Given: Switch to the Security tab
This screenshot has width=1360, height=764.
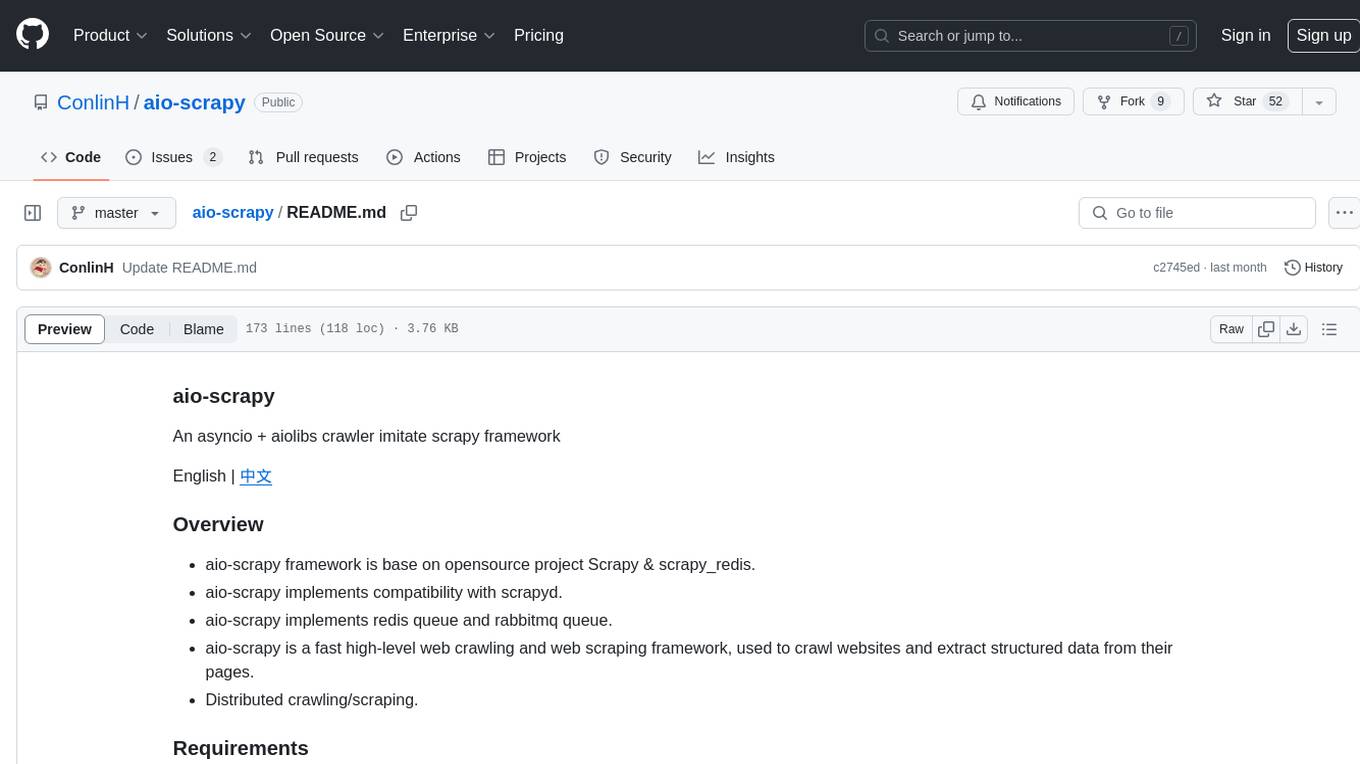Looking at the screenshot, I should point(632,157).
